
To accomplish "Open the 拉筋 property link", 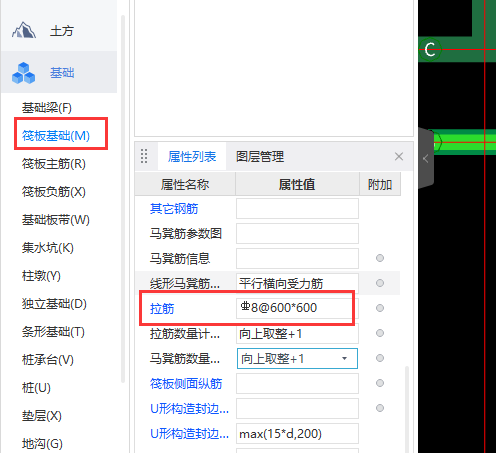I will pyautogui.click(x=162, y=308).
